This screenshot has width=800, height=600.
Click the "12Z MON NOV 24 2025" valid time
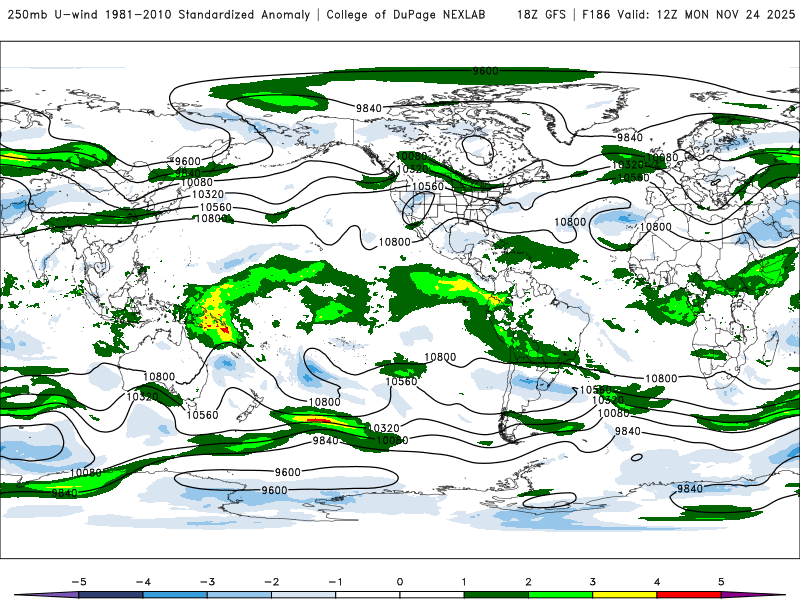tap(726, 15)
